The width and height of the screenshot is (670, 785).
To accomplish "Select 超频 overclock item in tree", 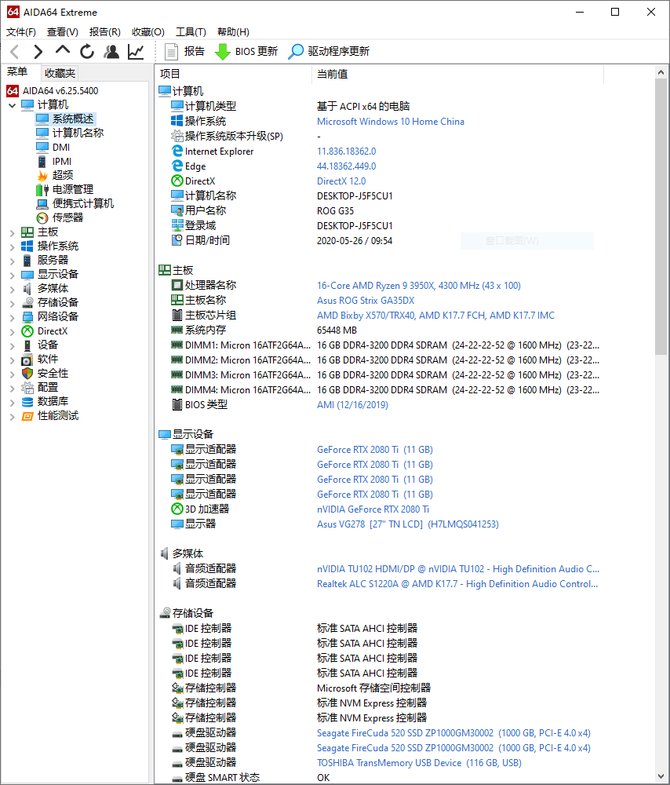I will coord(62,175).
